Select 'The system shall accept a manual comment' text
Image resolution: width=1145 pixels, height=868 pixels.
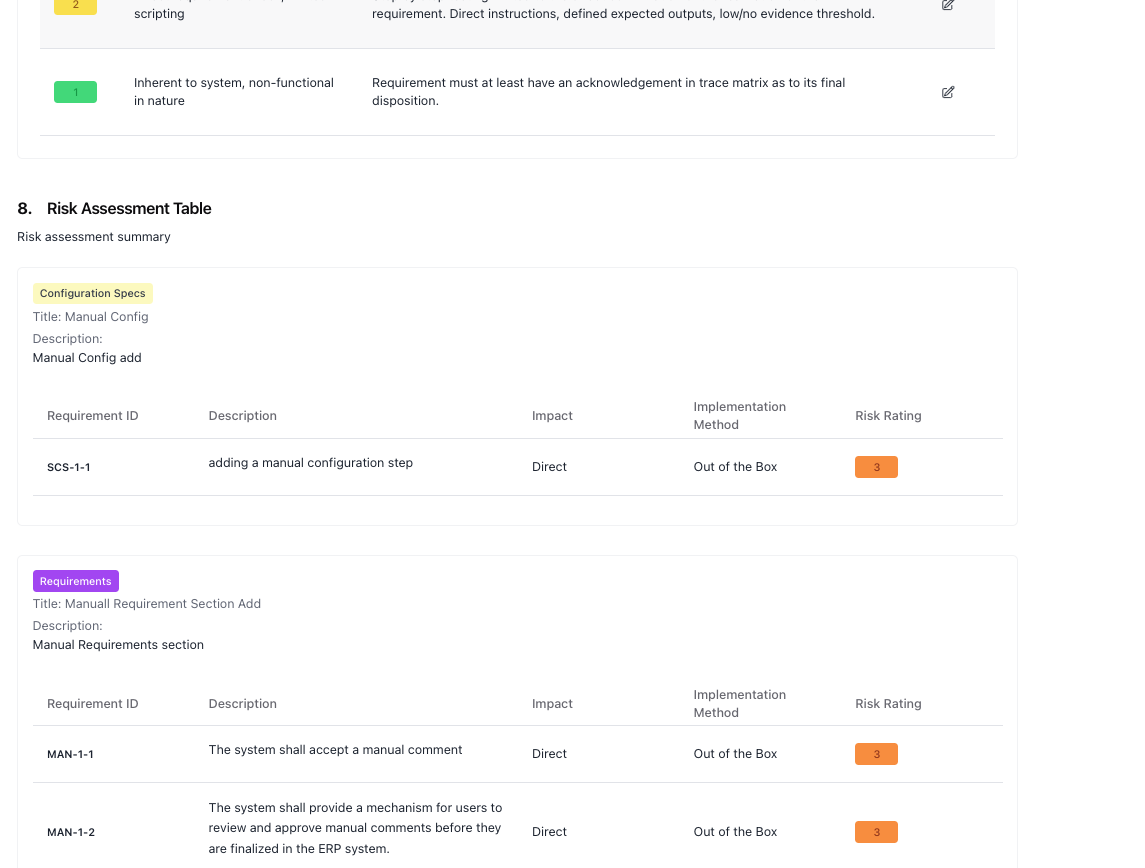tap(335, 750)
